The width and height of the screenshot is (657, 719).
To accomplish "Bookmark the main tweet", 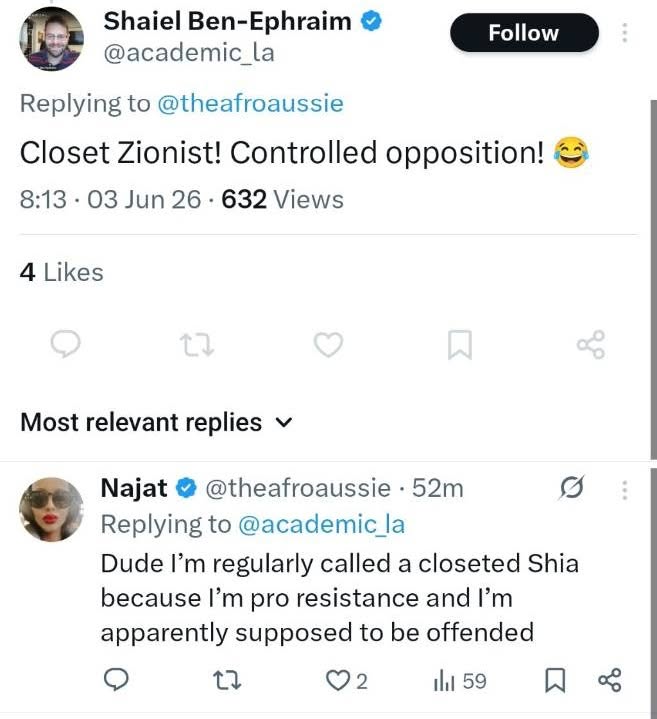I will coord(459,344).
